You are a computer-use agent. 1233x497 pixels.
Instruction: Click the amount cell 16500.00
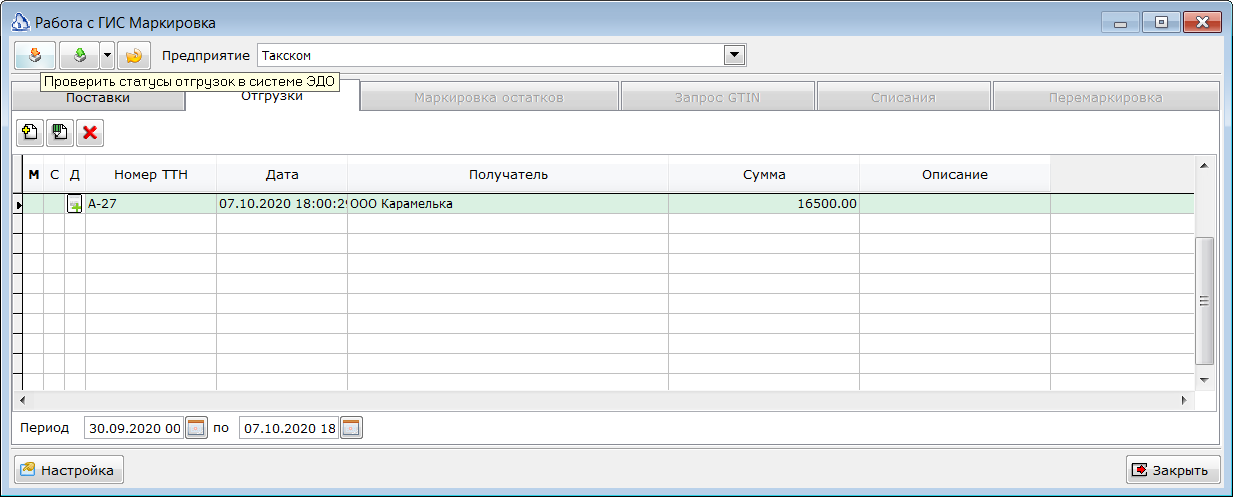(764, 204)
